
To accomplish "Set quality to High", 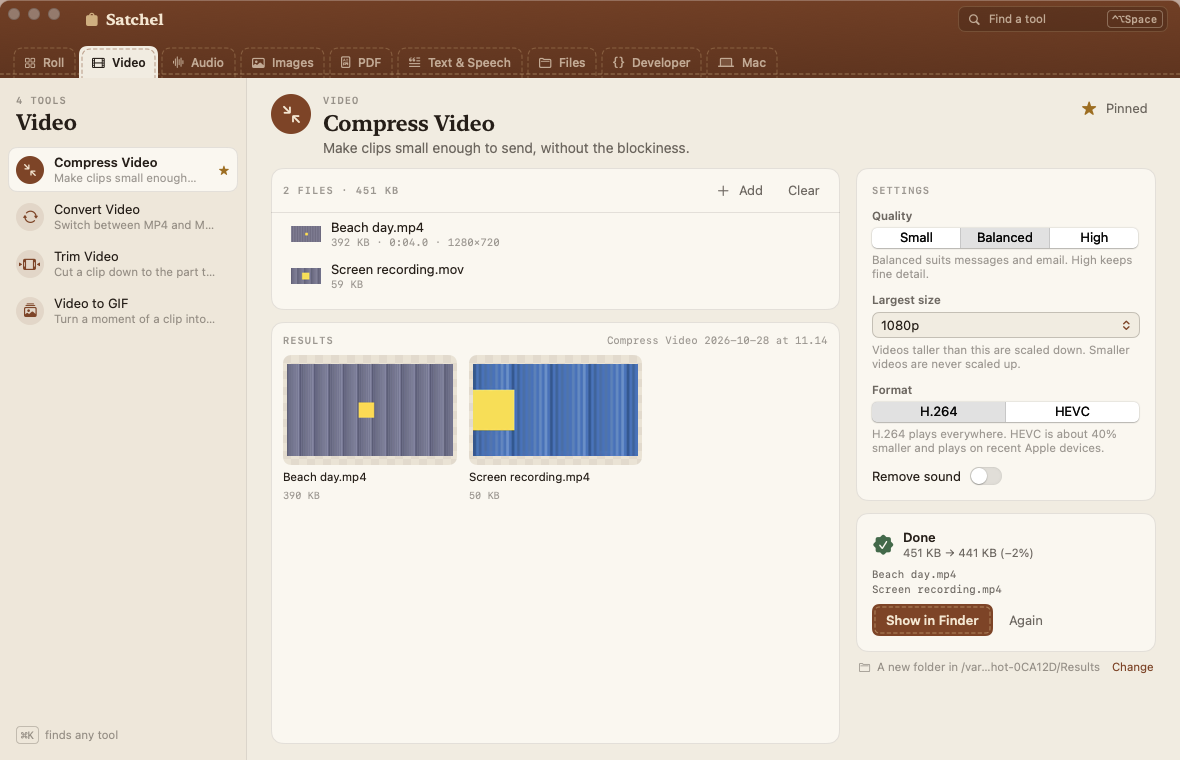I will (1093, 238).
